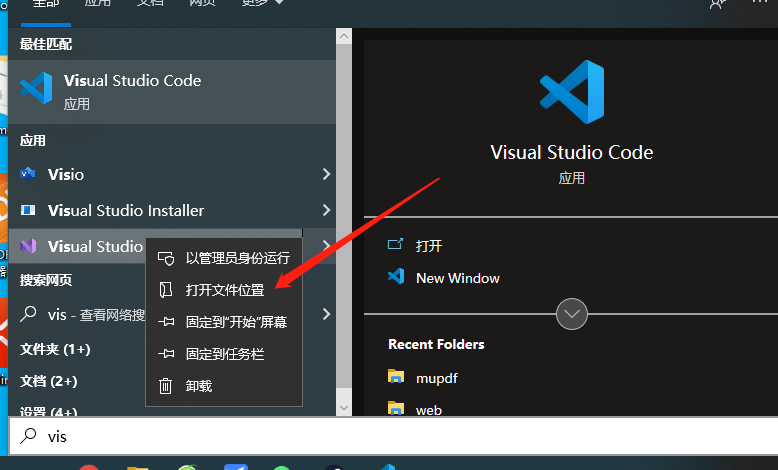This screenshot has width=778, height=470.
Task: Click the Visio app icon
Action: coord(28,174)
